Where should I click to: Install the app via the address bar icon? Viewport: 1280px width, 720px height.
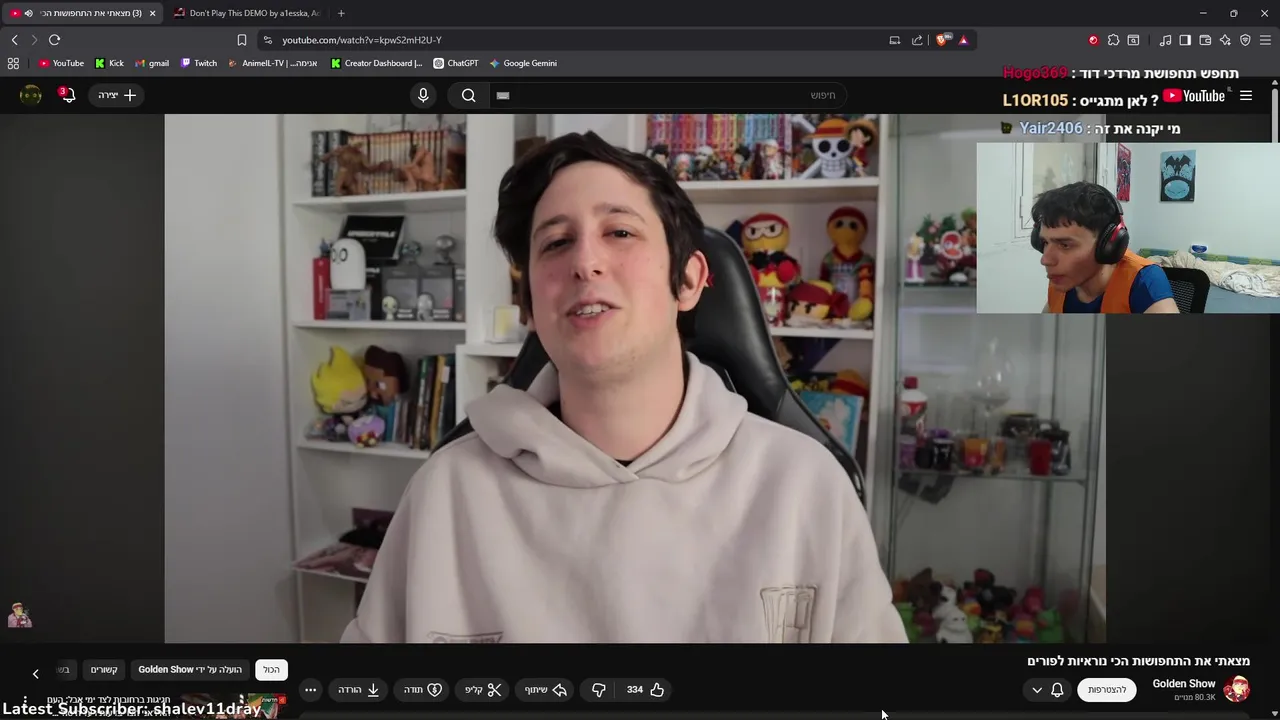[x=894, y=40]
